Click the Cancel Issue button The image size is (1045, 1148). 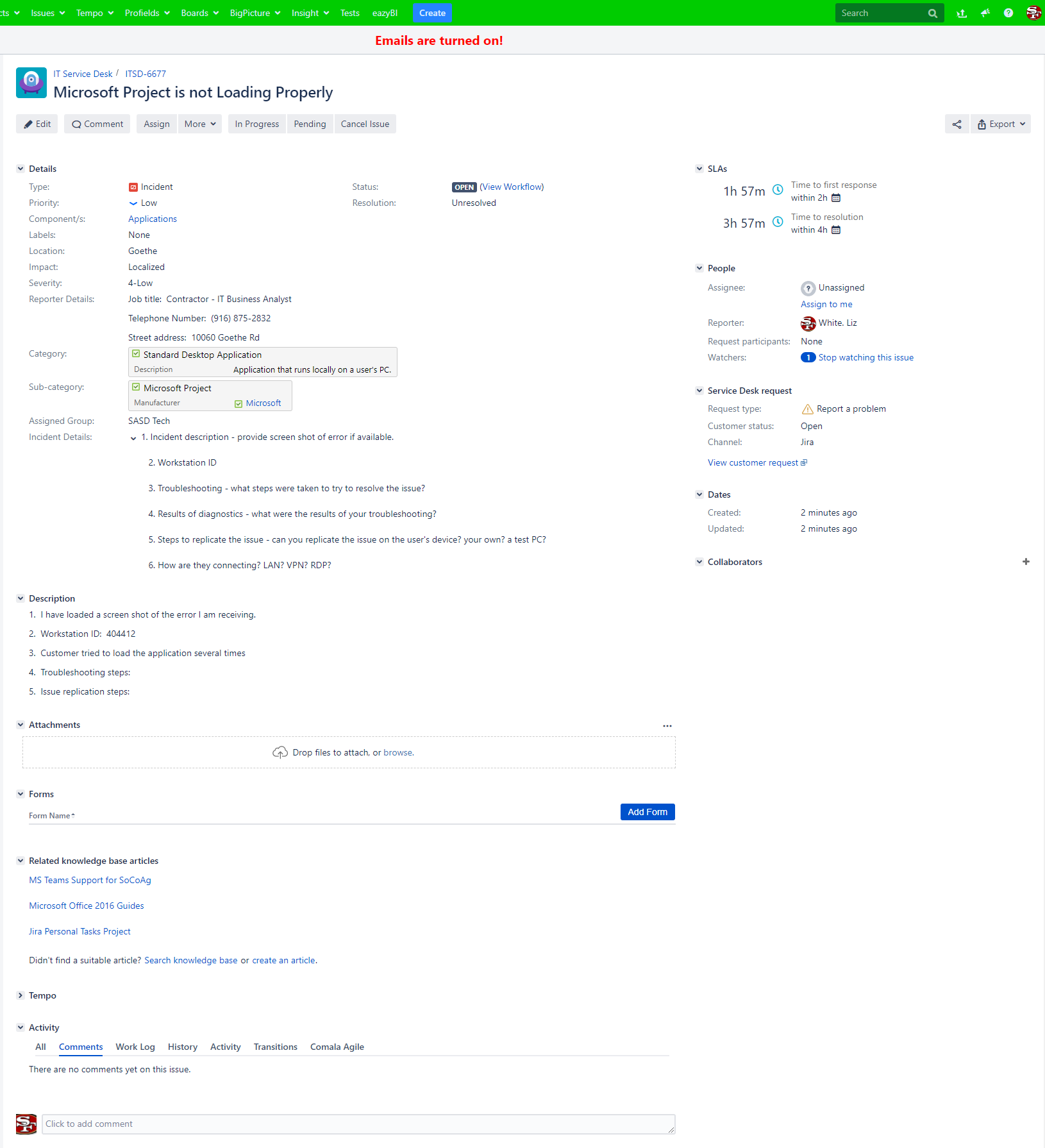(365, 124)
